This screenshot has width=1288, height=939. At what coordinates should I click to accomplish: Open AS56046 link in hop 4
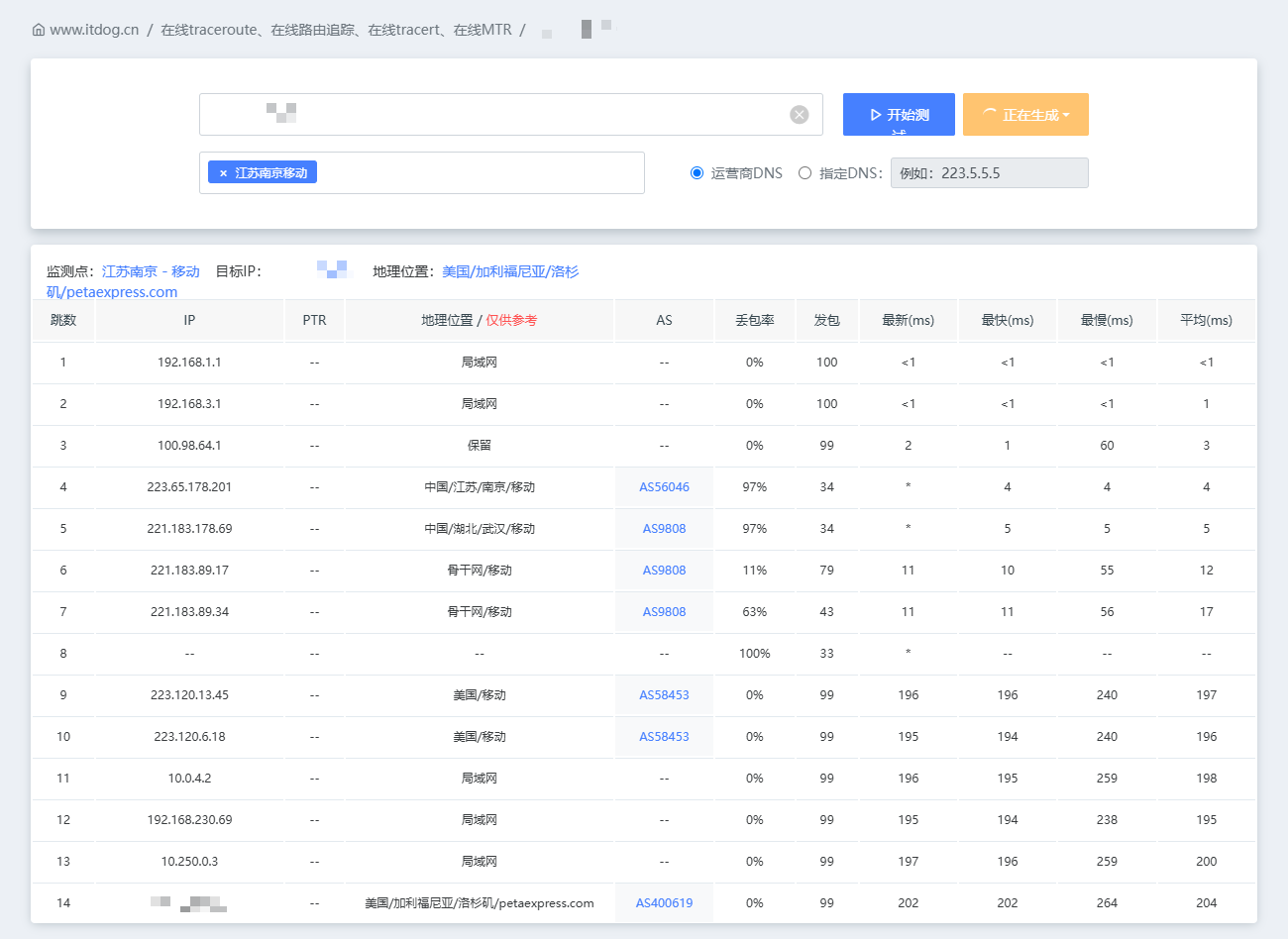pos(664,487)
